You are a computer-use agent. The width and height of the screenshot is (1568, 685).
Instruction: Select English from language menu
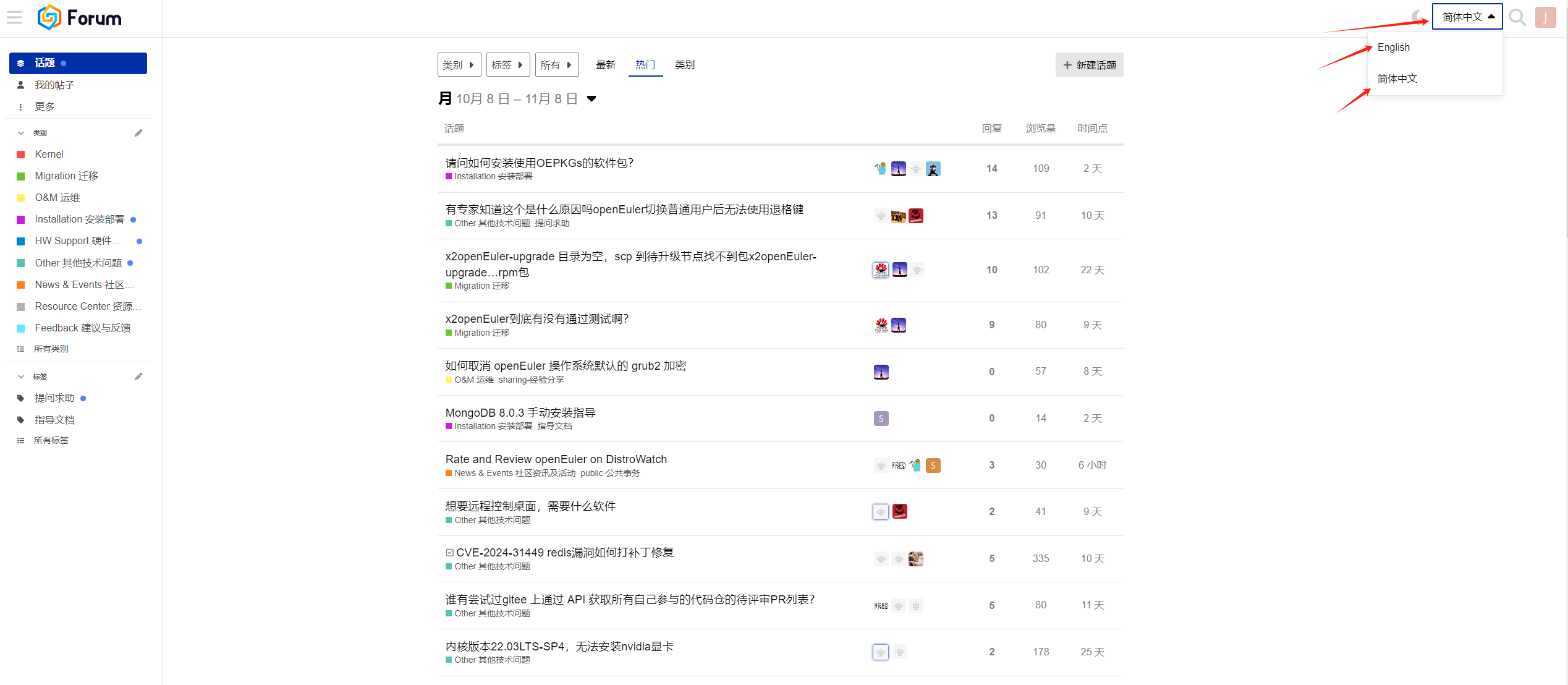(x=1393, y=48)
